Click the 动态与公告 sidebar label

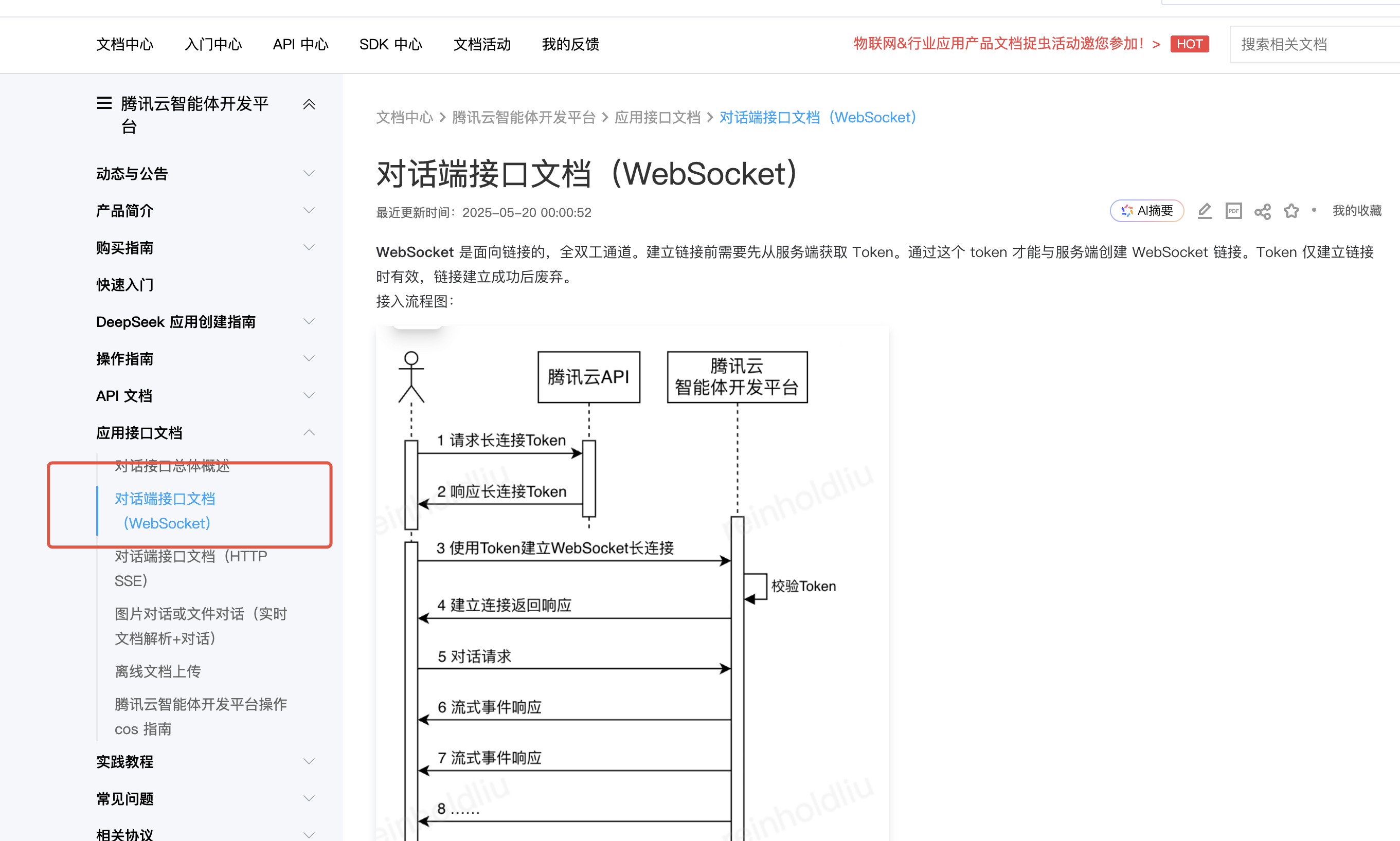tap(132, 173)
